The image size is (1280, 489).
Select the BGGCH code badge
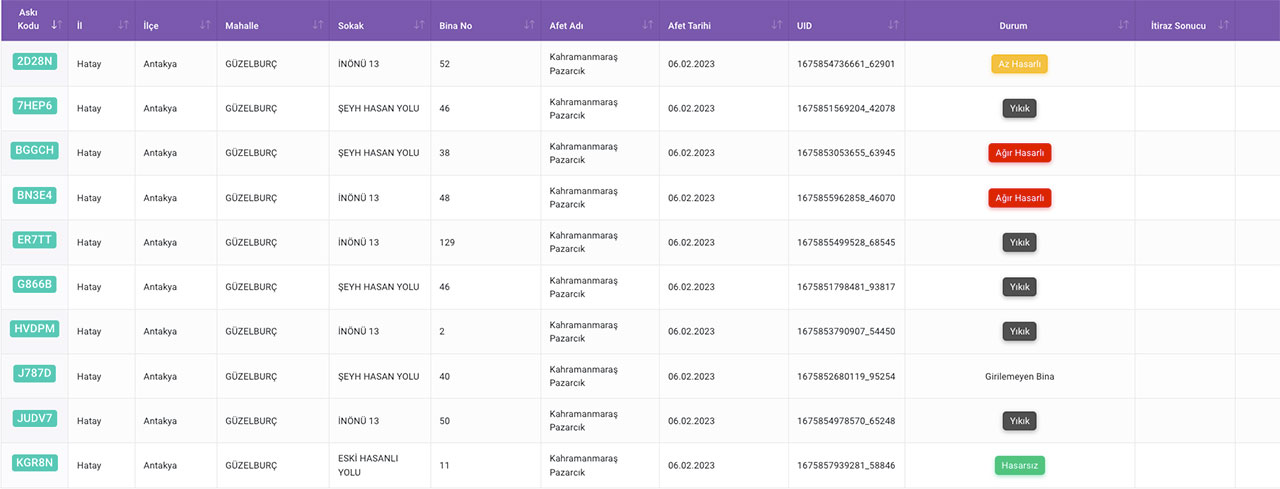tap(34, 151)
